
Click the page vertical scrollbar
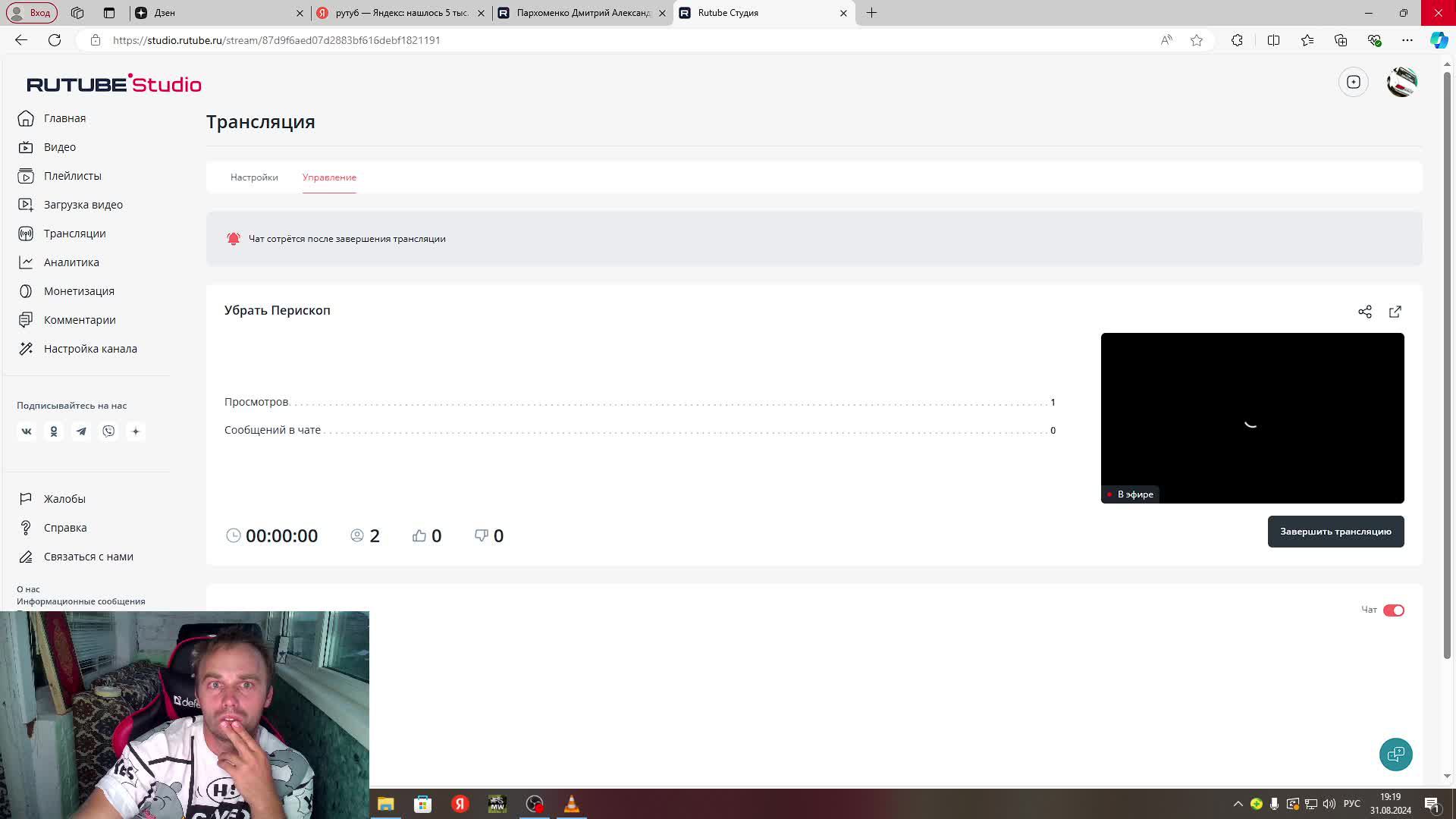[x=1447, y=364]
